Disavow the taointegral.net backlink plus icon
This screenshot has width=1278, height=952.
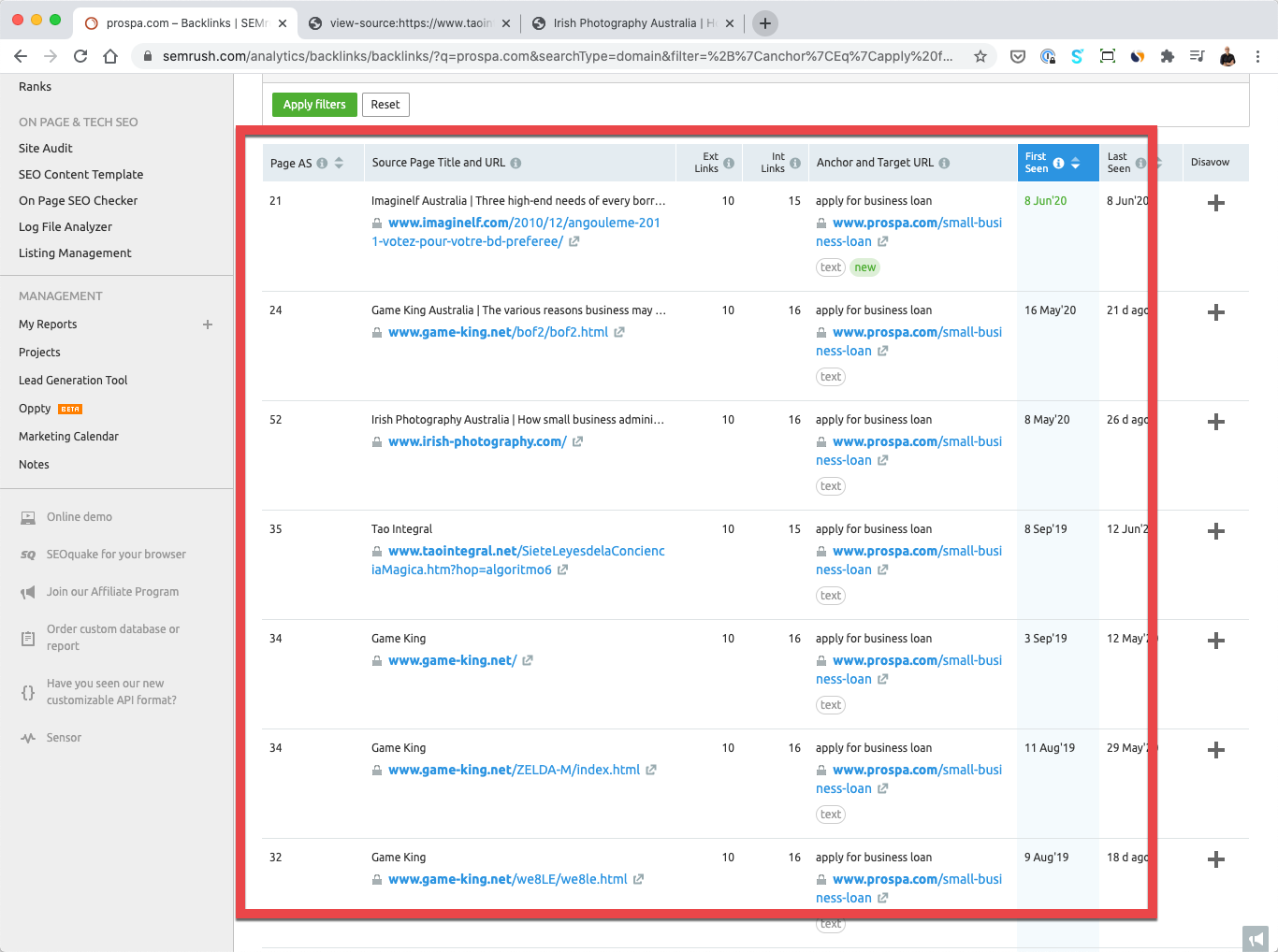tap(1216, 531)
